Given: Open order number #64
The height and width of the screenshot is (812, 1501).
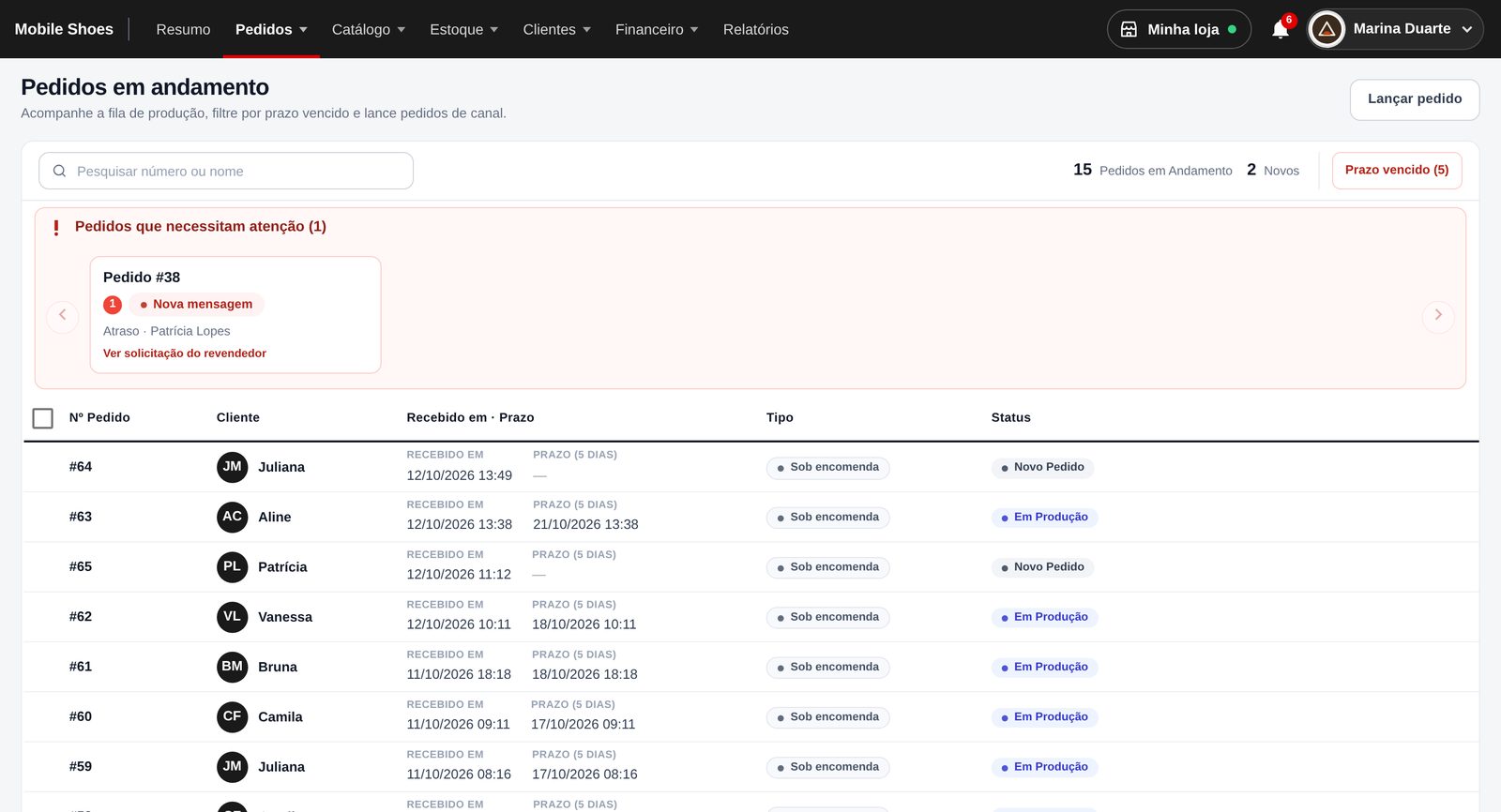Looking at the screenshot, I should (x=81, y=467).
